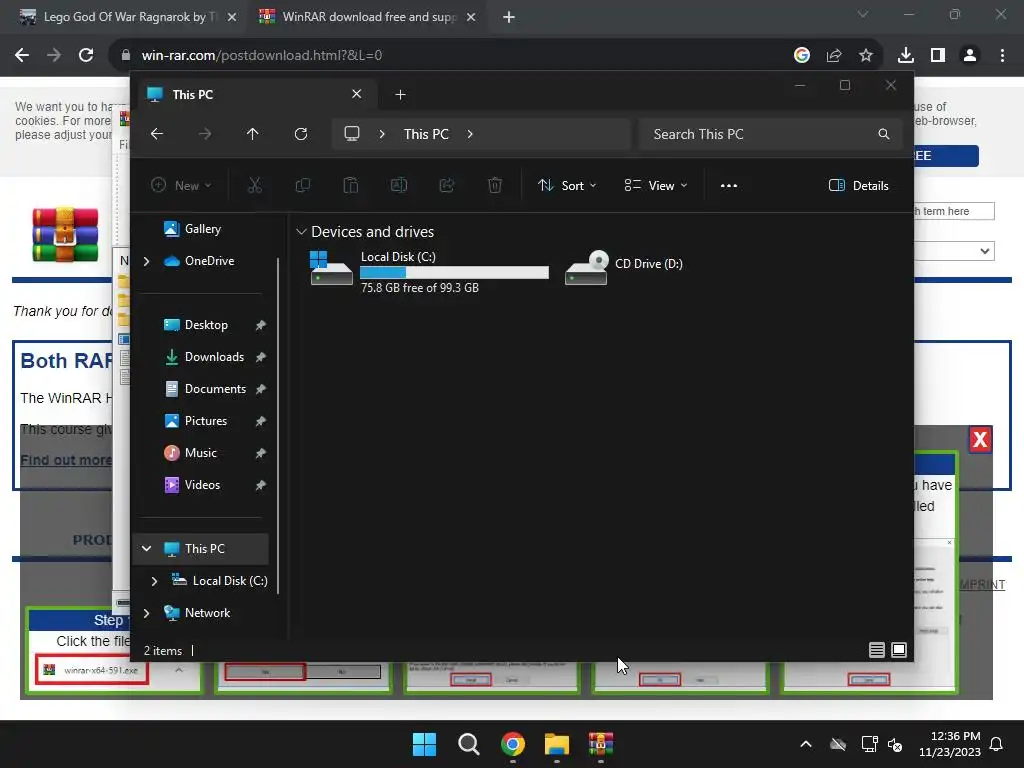Open Pictures folder in navigation pane
Image resolution: width=1024 pixels, height=768 pixels.
[195, 421]
